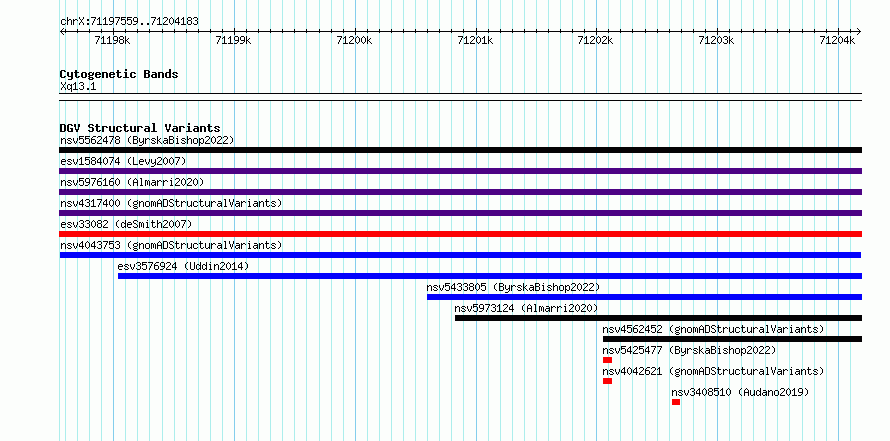Image resolution: width=890 pixels, height=441 pixels.
Task: Click the 71201k ruler position
Action: (x=475, y=40)
